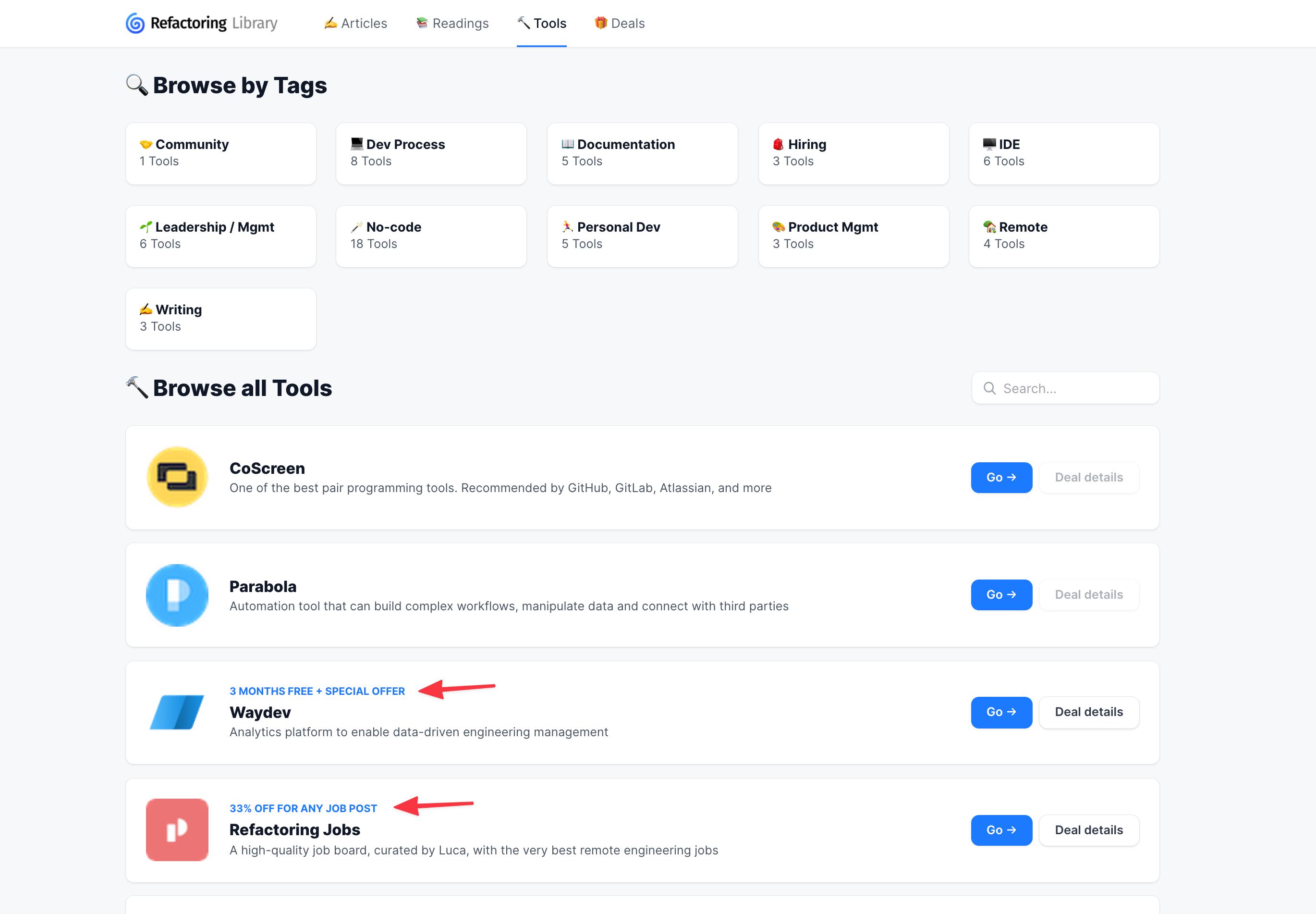The width and height of the screenshot is (1316, 914).
Task: Switch to the Readings tab
Action: 452,24
